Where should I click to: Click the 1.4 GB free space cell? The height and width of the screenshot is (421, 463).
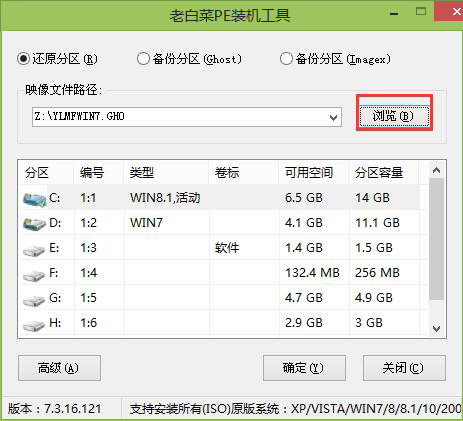[x=304, y=248]
